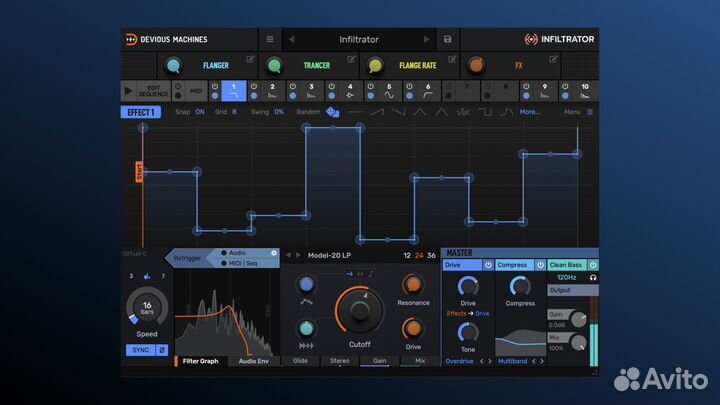Image resolution: width=720 pixels, height=405 pixels.
Task: Click the yellow FLANGE RATE macro knob
Action: (x=375, y=66)
